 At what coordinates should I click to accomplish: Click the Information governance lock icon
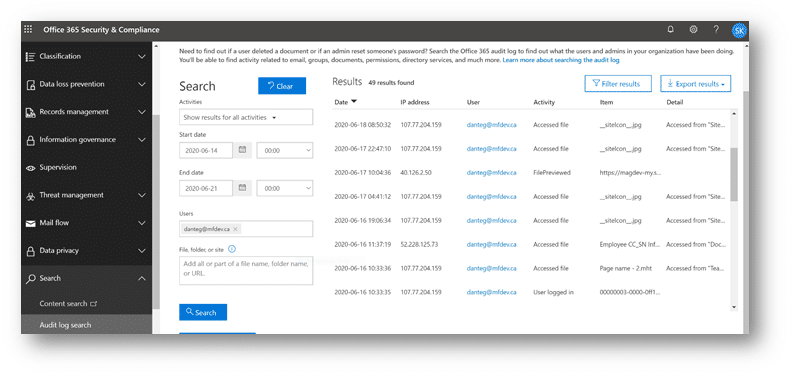click(30, 140)
